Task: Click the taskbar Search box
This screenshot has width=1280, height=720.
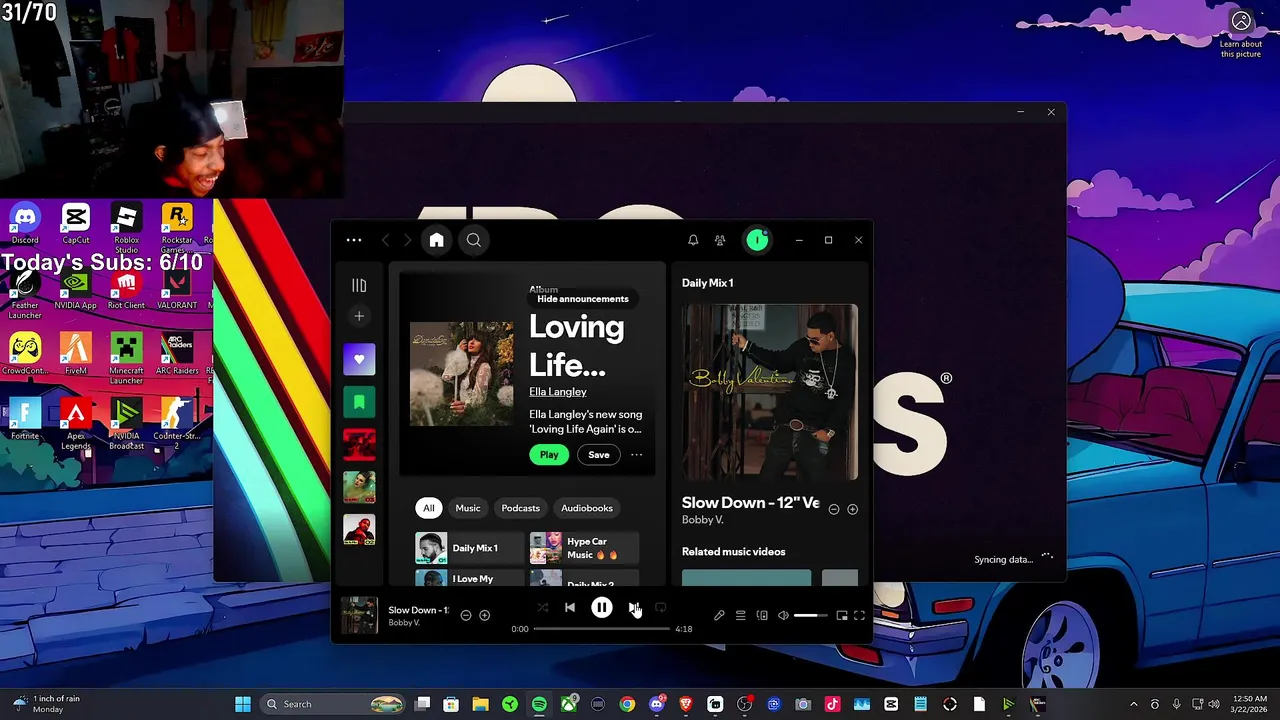Action: pyautogui.click(x=333, y=705)
